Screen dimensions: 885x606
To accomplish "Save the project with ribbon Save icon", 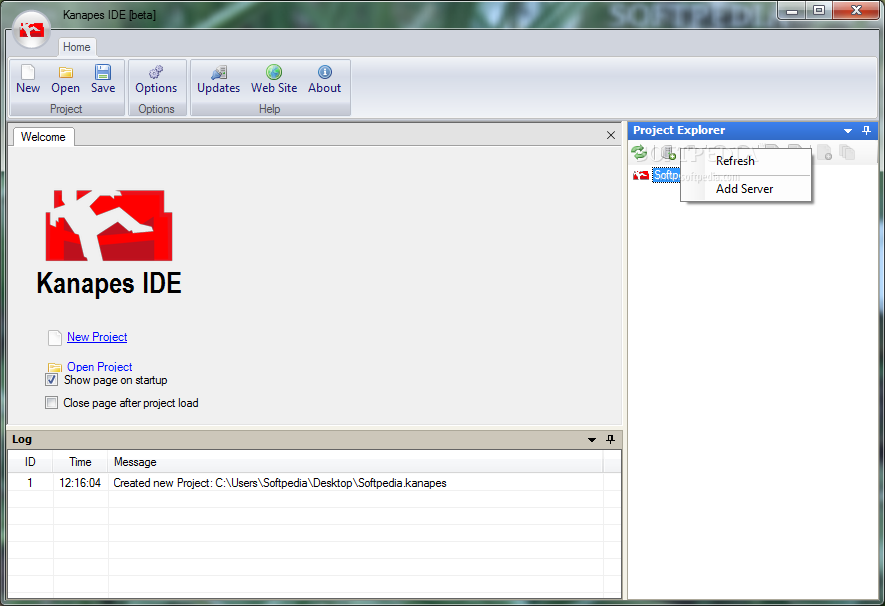I will tap(103, 80).
